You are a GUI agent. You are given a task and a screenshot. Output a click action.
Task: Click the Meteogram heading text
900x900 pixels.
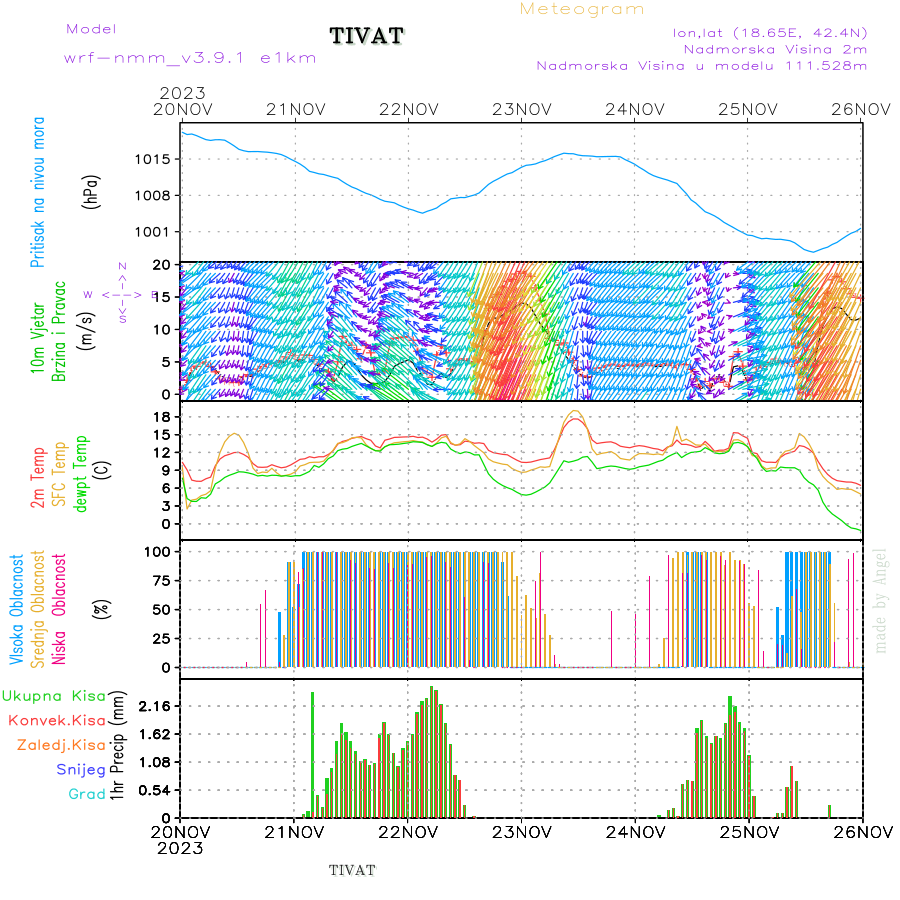[x=582, y=9]
